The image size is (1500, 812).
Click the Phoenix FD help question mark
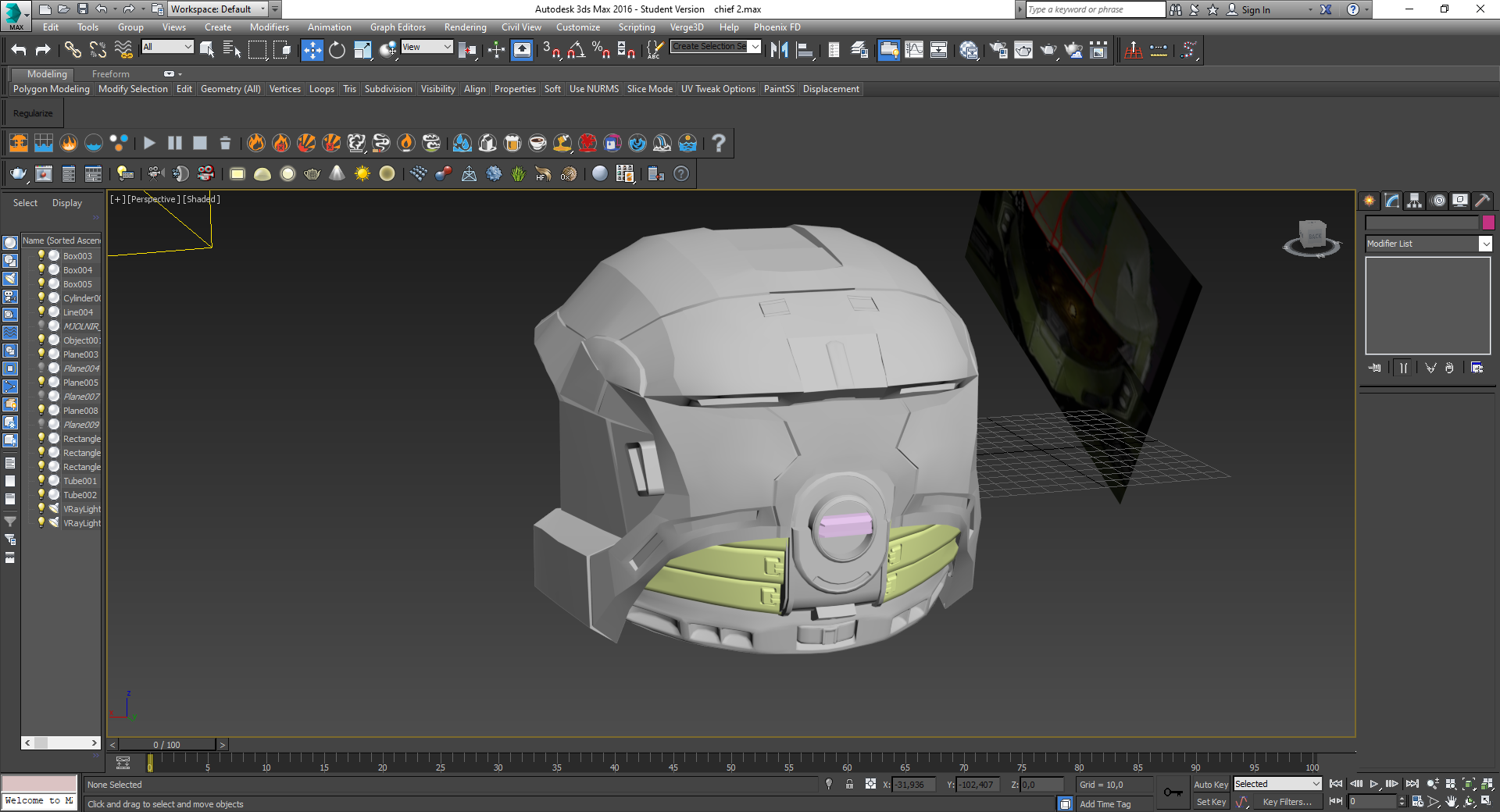(x=719, y=143)
